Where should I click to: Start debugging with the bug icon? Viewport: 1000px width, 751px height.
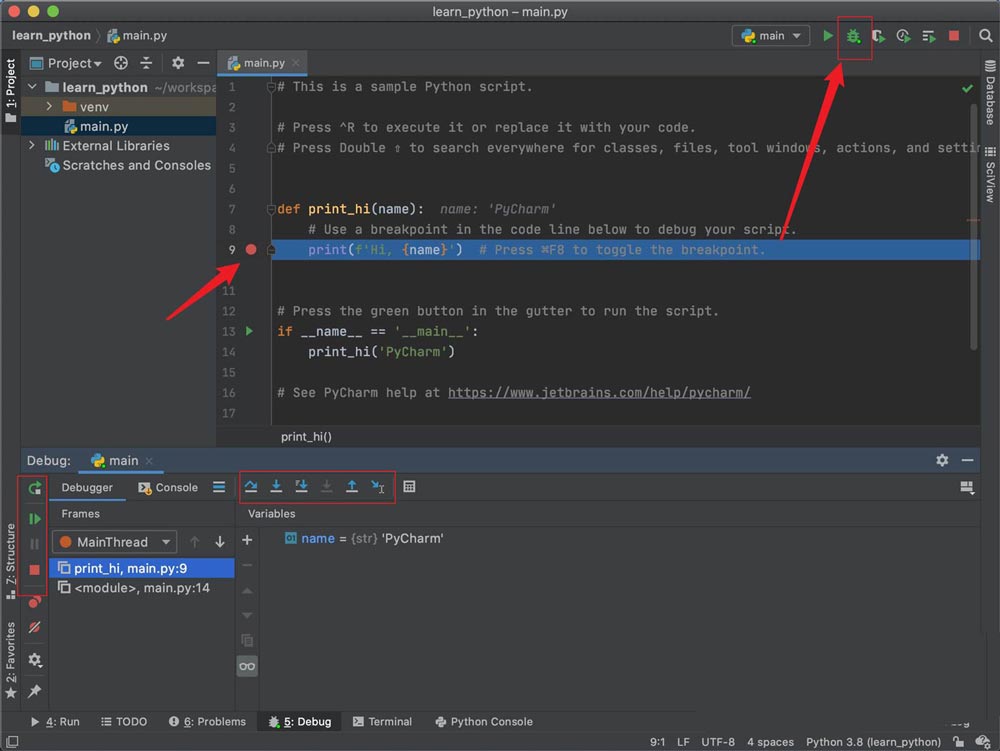[853, 36]
